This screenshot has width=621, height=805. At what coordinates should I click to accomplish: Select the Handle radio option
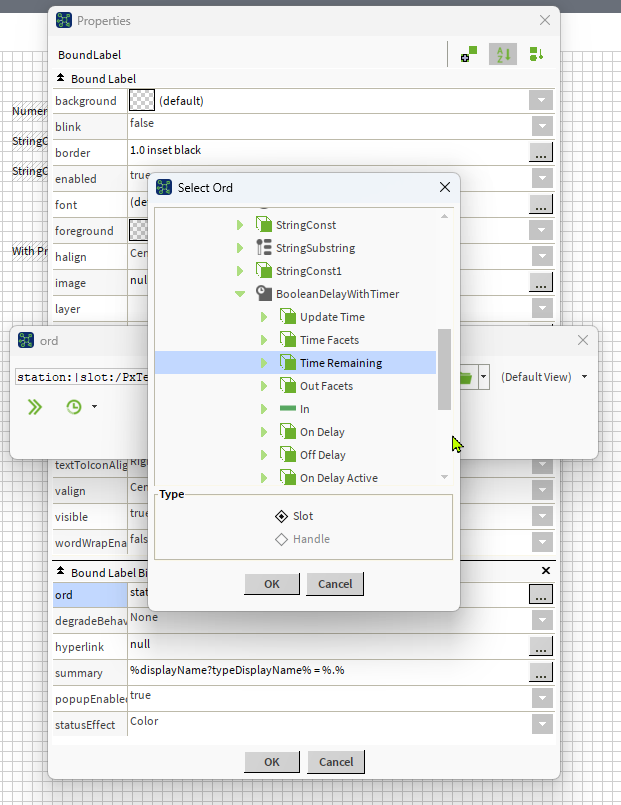(282, 539)
